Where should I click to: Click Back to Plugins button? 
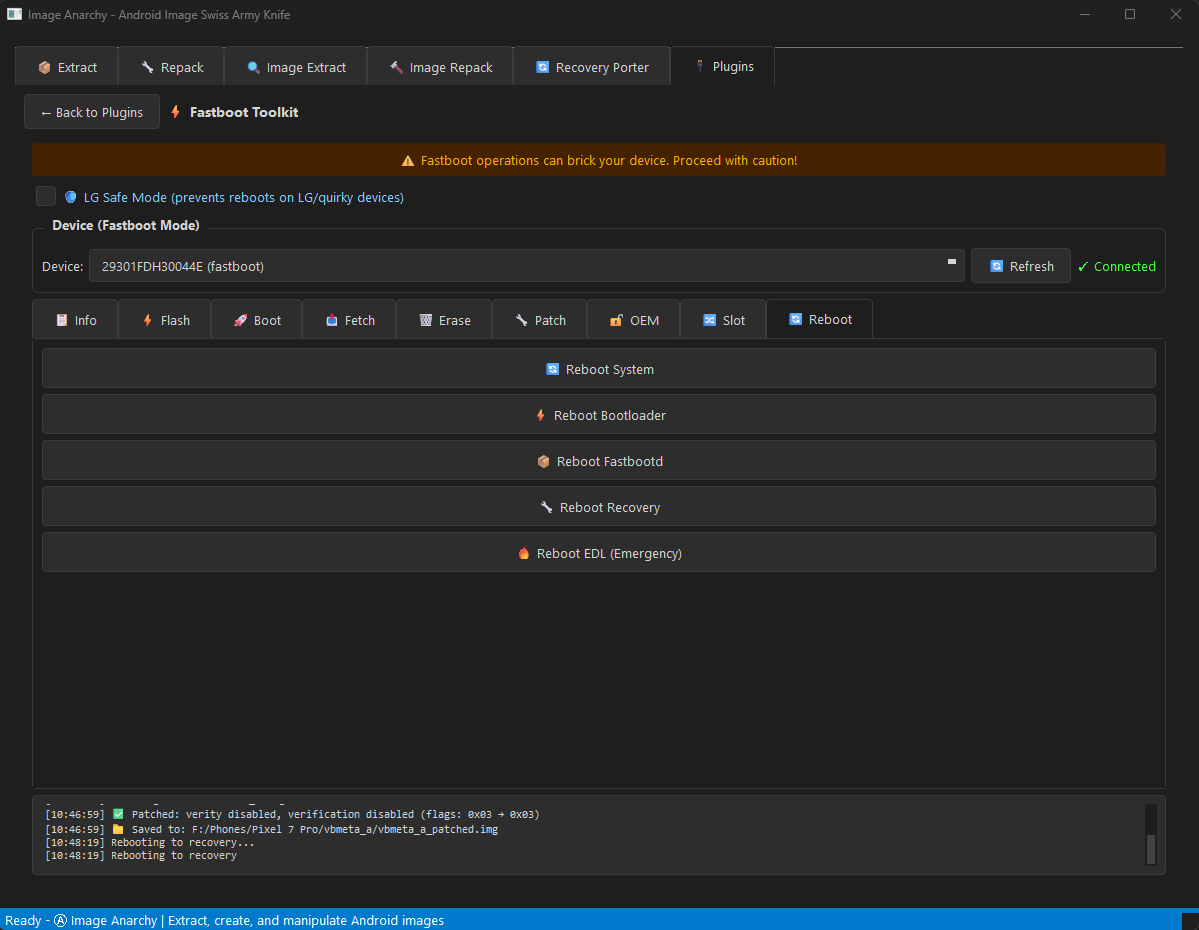tap(92, 112)
